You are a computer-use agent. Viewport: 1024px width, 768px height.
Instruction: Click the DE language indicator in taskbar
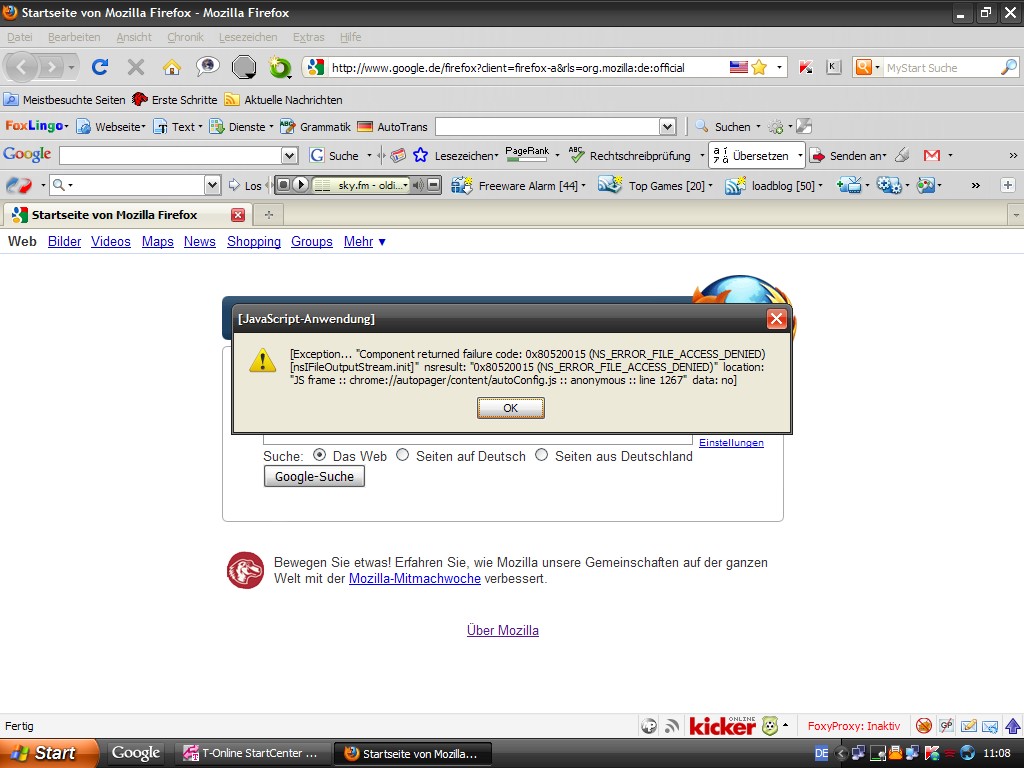(822, 753)
